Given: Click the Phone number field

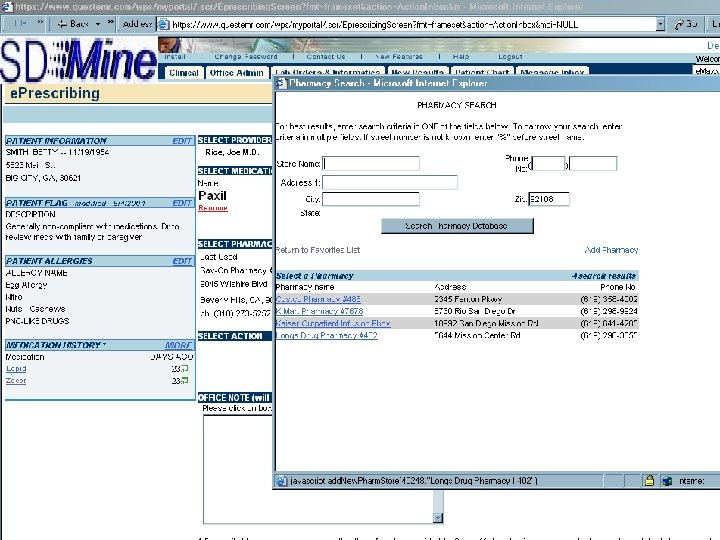Looking at the screenshot, I should pos(593,163).
